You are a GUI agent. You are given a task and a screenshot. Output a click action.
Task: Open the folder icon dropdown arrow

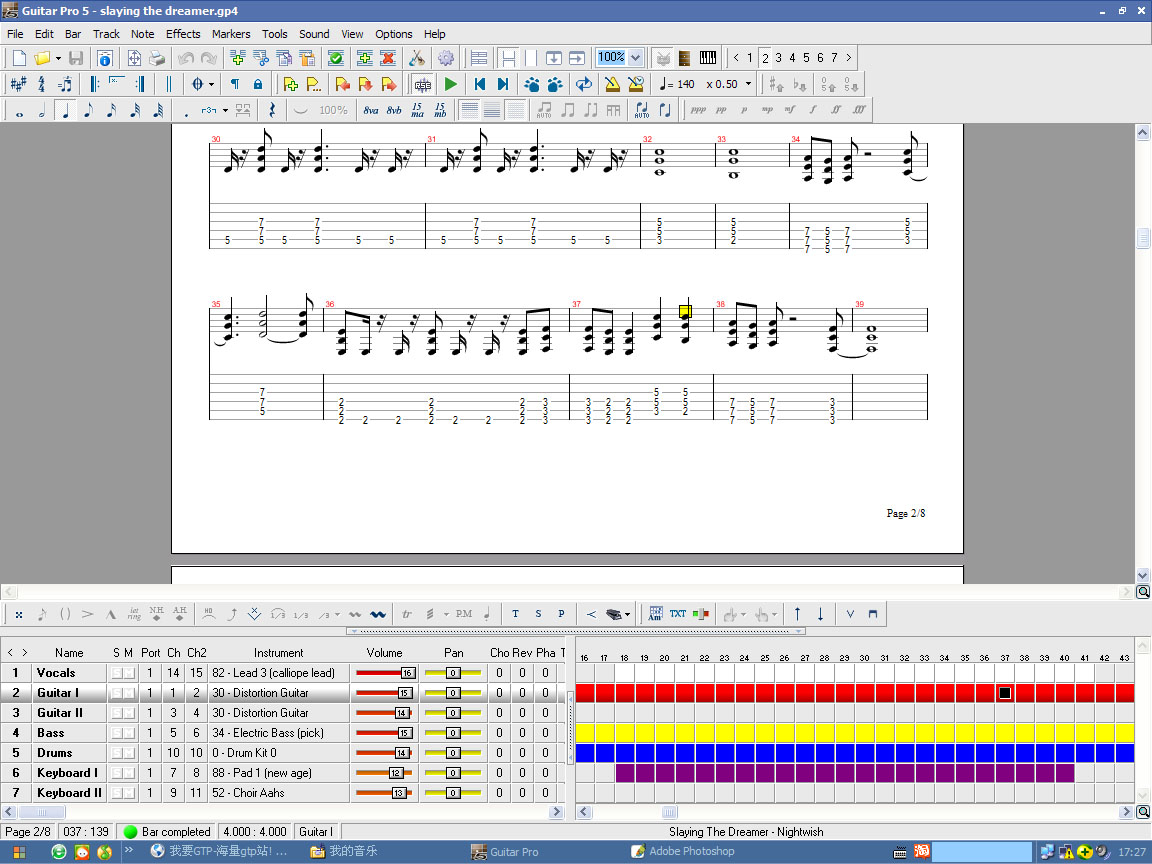point(58,58)
